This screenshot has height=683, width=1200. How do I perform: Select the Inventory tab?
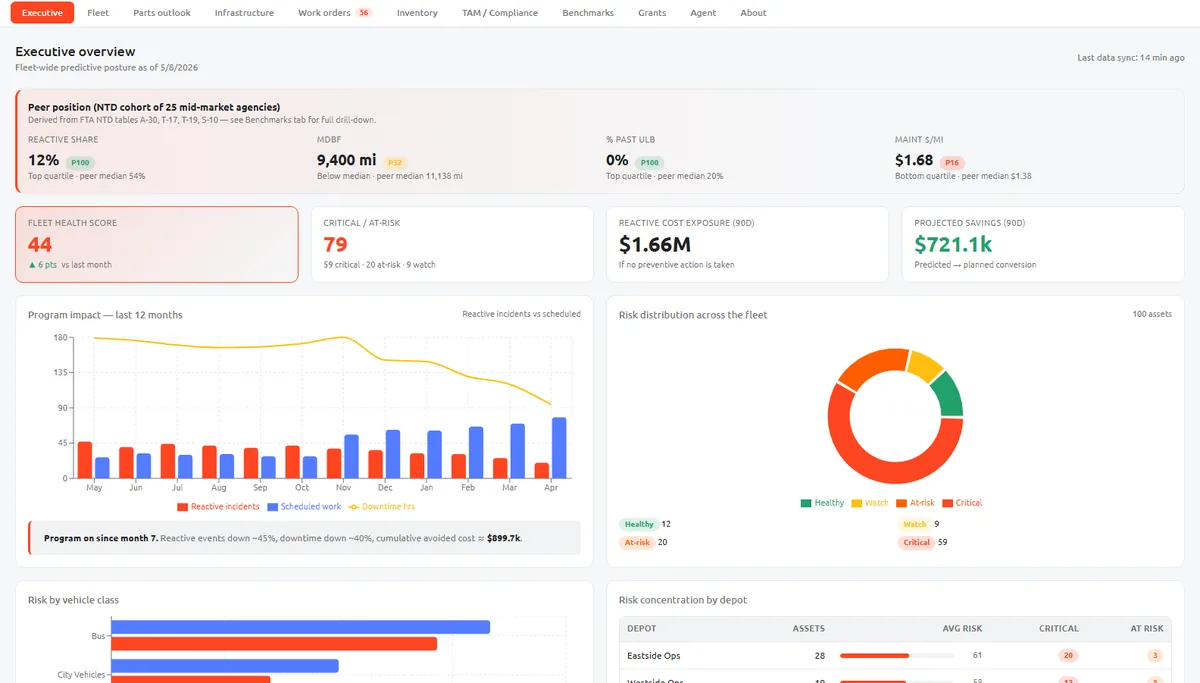[417, 13]
